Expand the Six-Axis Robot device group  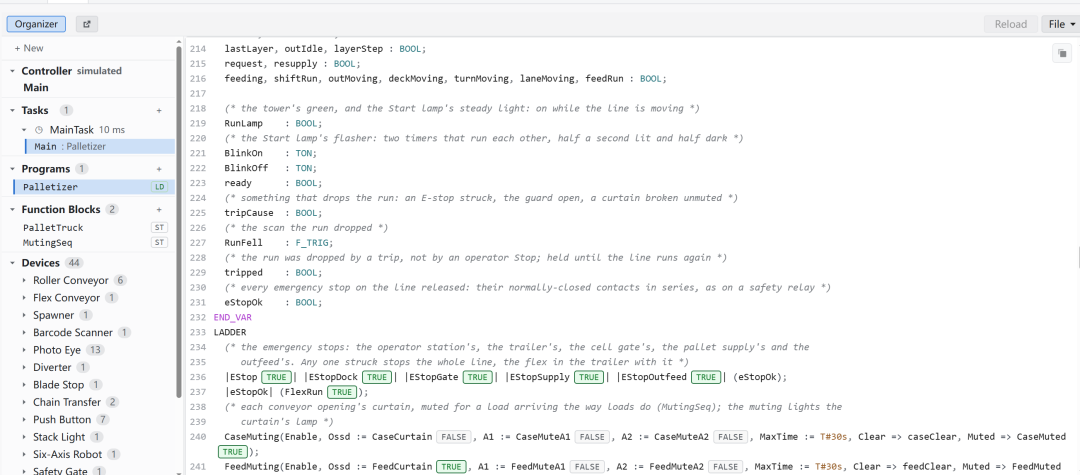(x=25, y=454)
